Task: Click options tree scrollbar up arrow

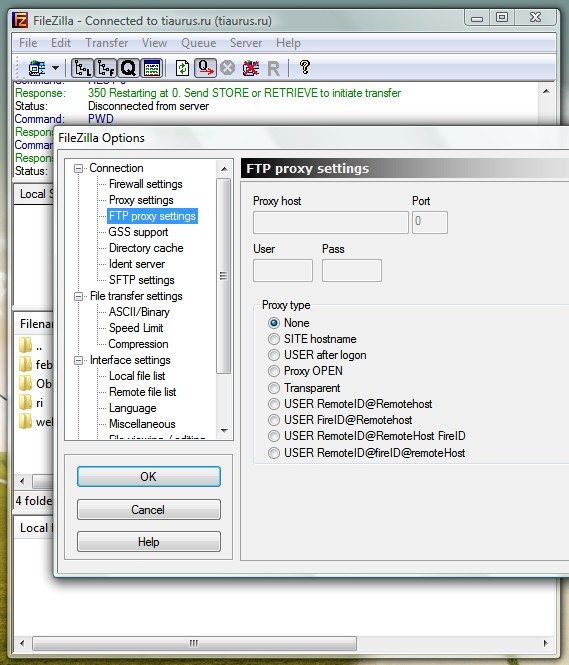Action: tap(224, 169)
